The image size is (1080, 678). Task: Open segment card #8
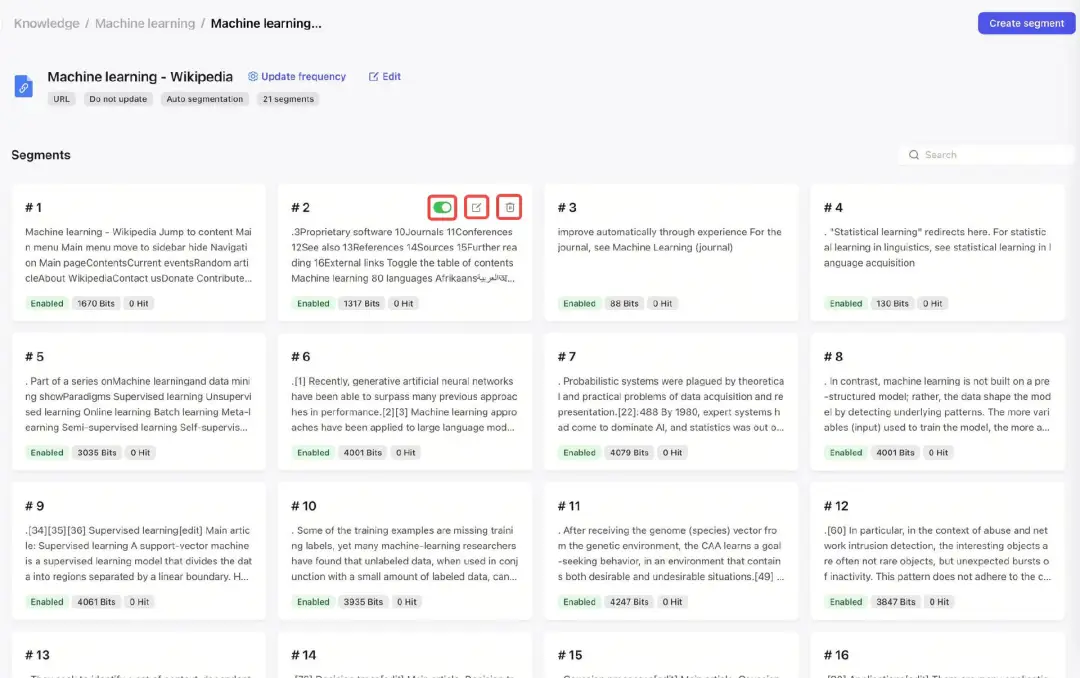tap(937, 402)
